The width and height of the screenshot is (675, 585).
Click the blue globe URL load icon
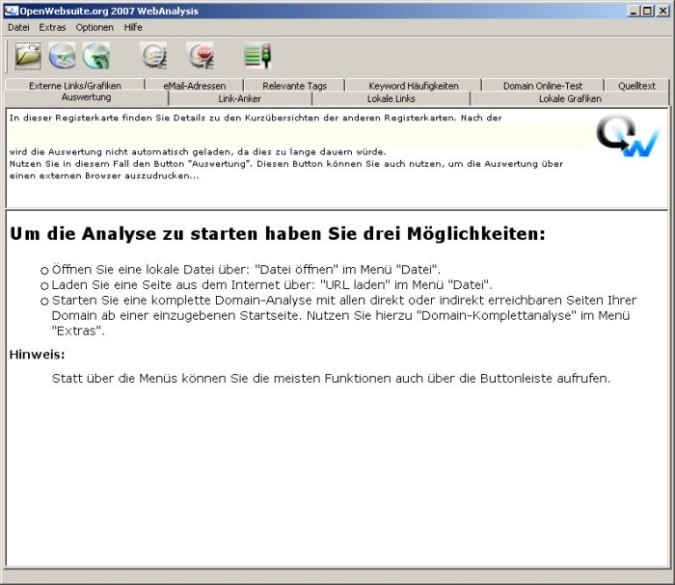[62, 56]
